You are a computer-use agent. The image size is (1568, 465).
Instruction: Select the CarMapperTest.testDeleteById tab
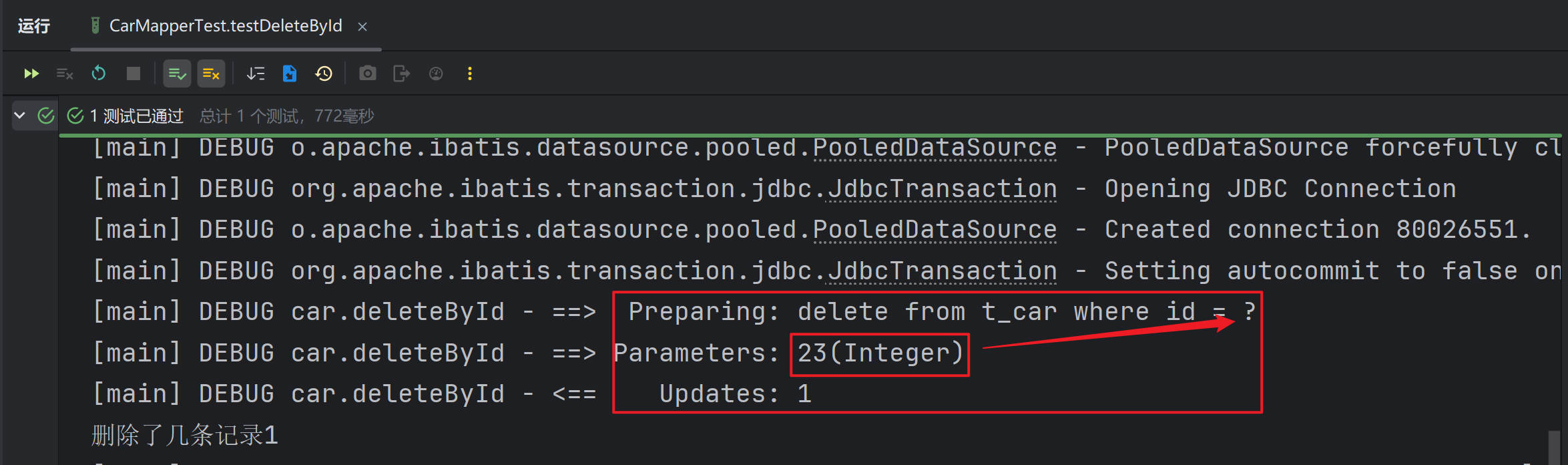[225, 26]
